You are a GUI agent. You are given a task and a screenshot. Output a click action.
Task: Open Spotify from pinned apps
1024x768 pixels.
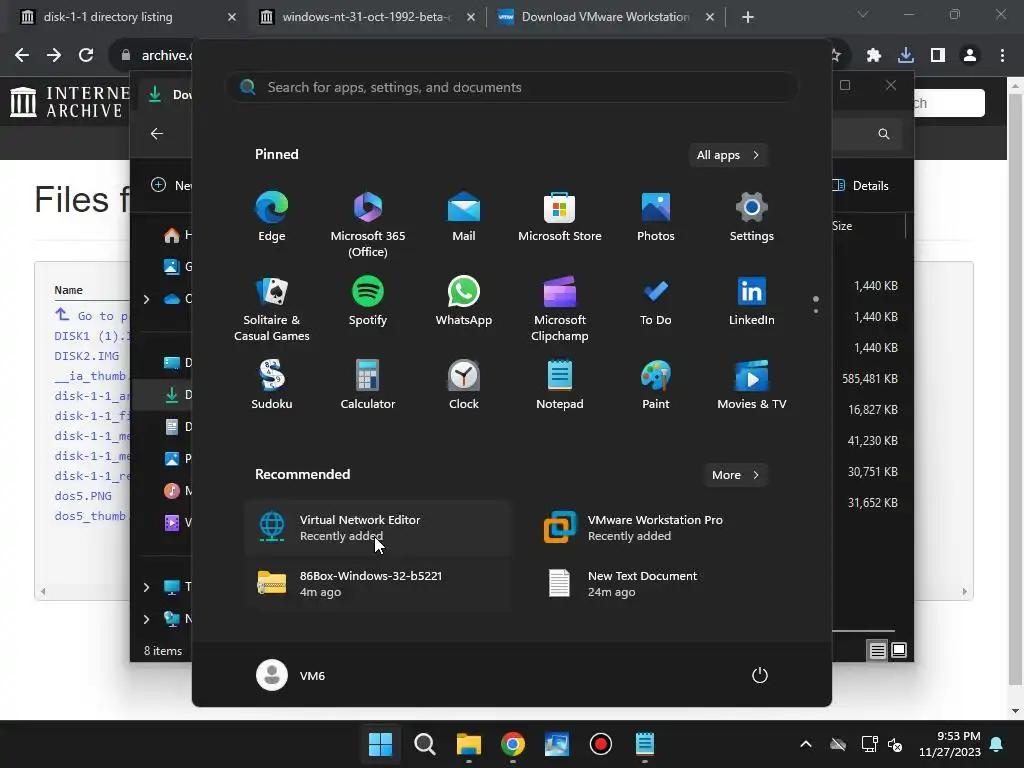[368, 301]
